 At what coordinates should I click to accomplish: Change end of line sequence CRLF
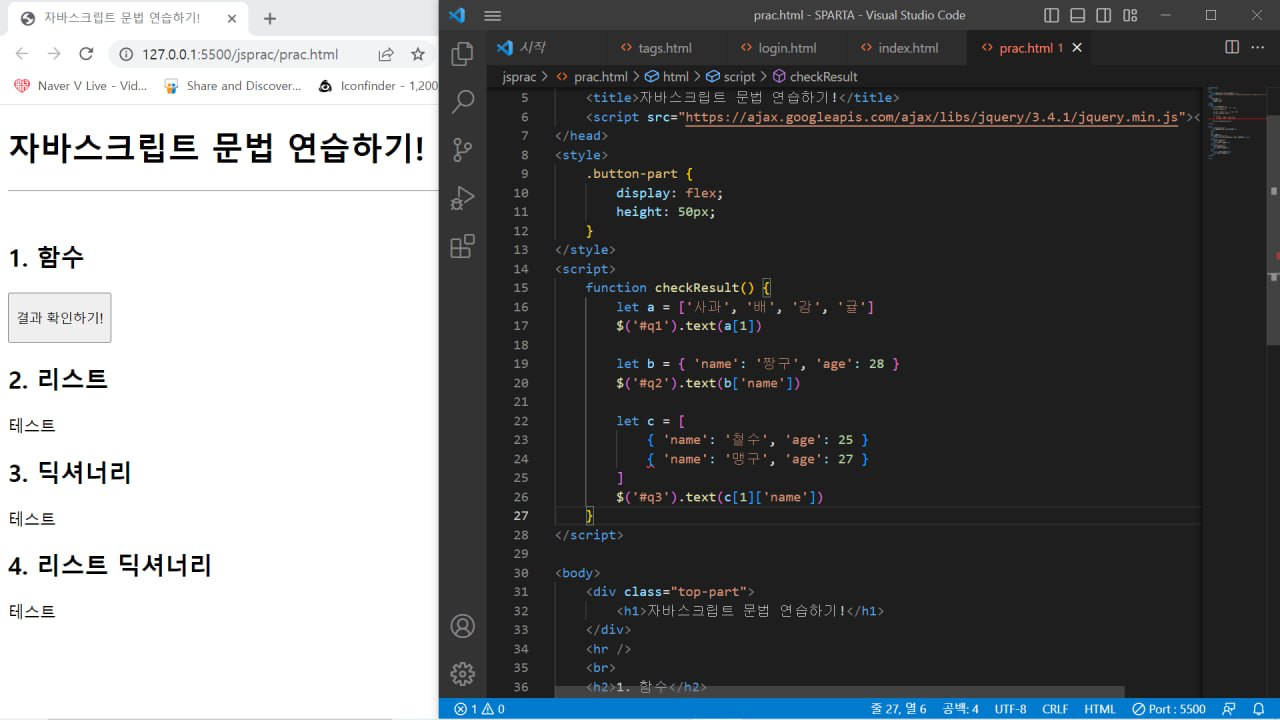(x=1055, y=709)
